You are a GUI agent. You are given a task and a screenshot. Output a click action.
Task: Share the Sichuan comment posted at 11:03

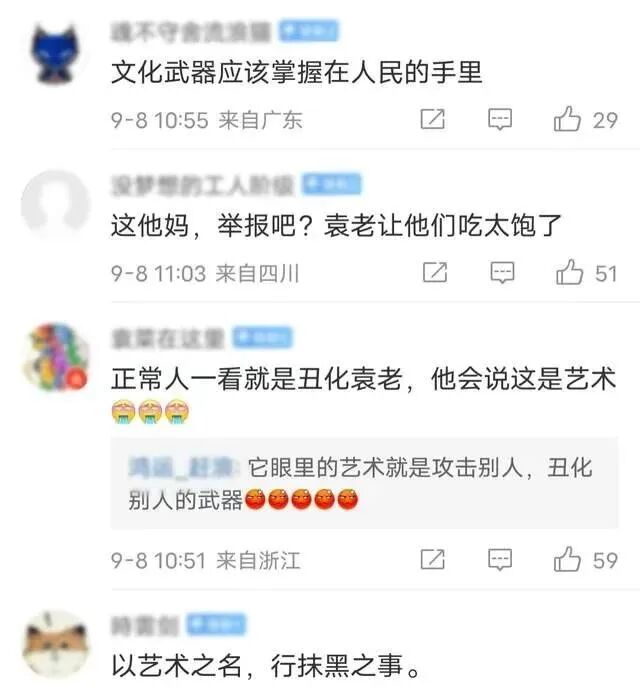tap(435, 272)
